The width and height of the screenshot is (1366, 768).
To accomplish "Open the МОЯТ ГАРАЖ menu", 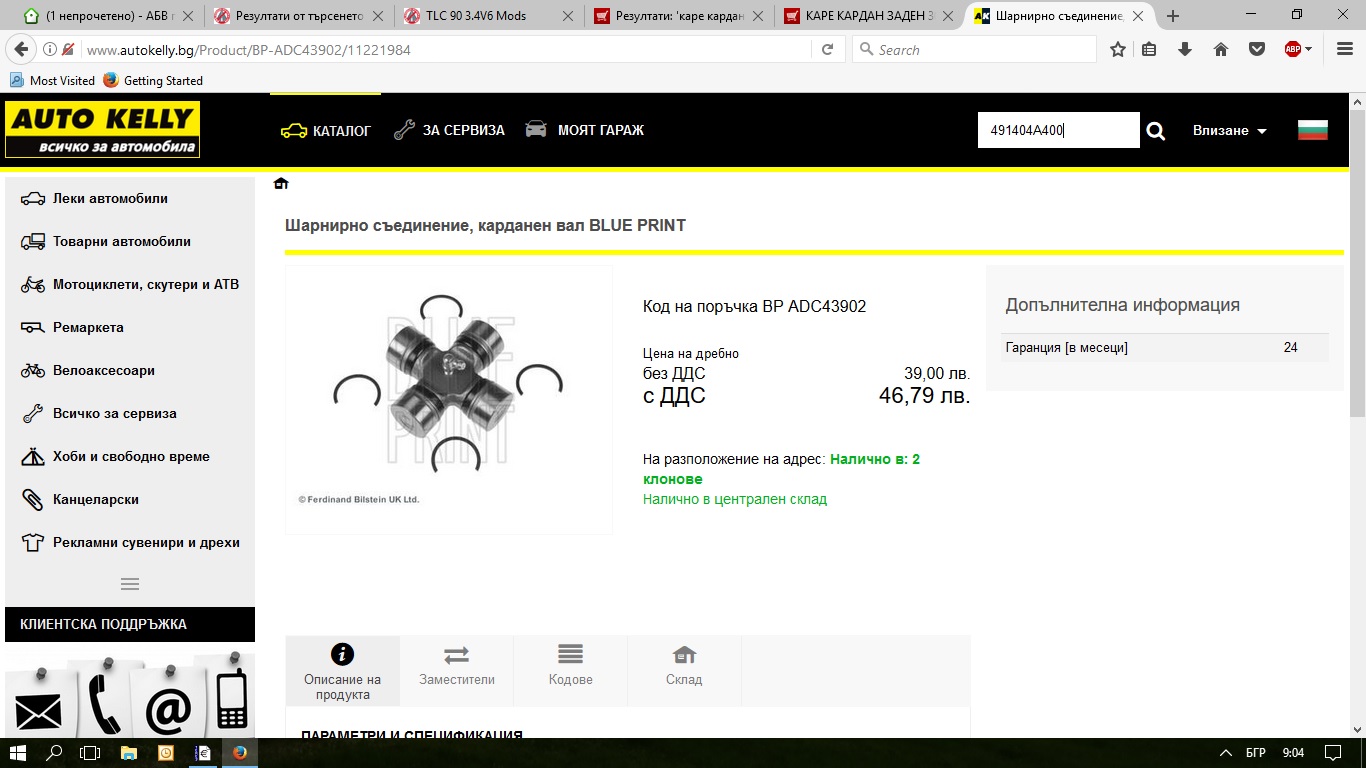I will [x=585, y=130].
